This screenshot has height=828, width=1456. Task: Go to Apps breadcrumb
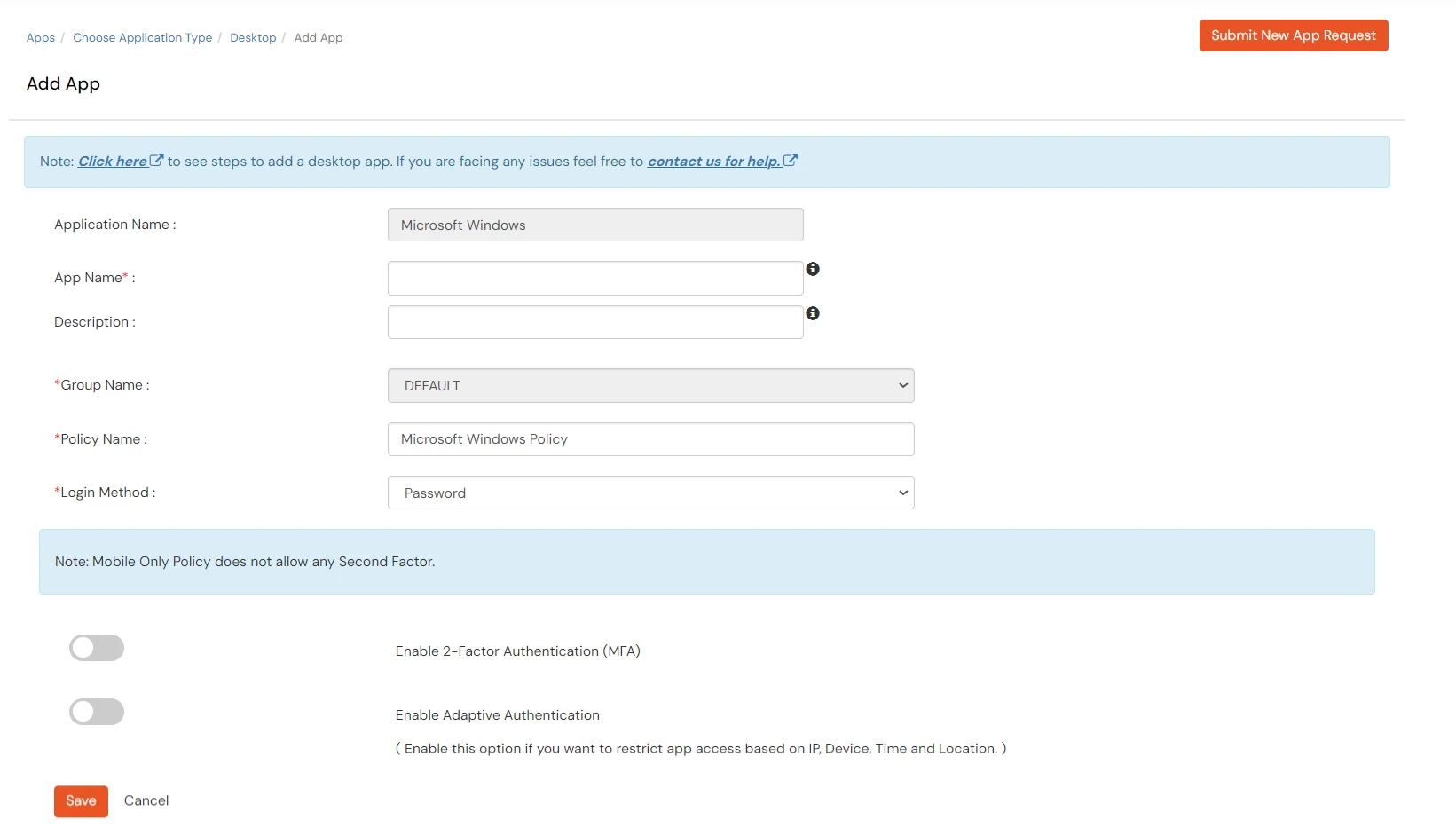[x=41, y=37]
